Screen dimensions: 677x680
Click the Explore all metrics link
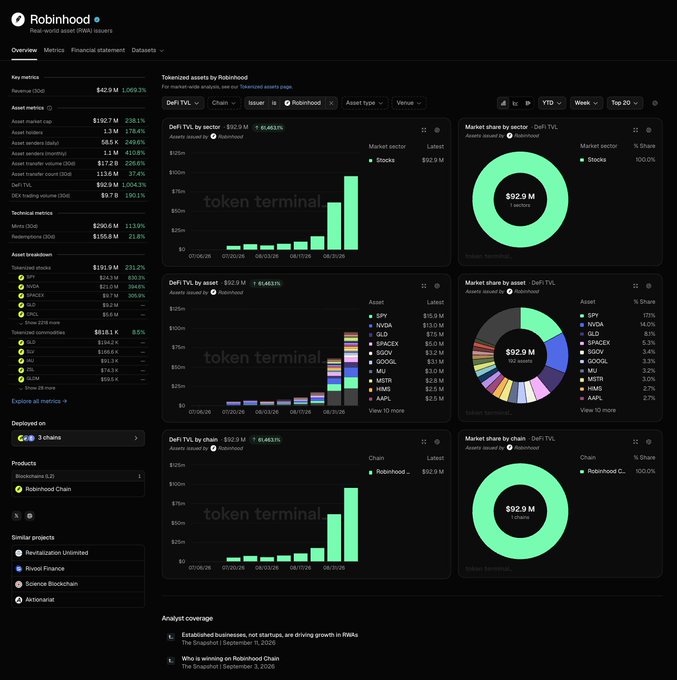pos(39,401)
